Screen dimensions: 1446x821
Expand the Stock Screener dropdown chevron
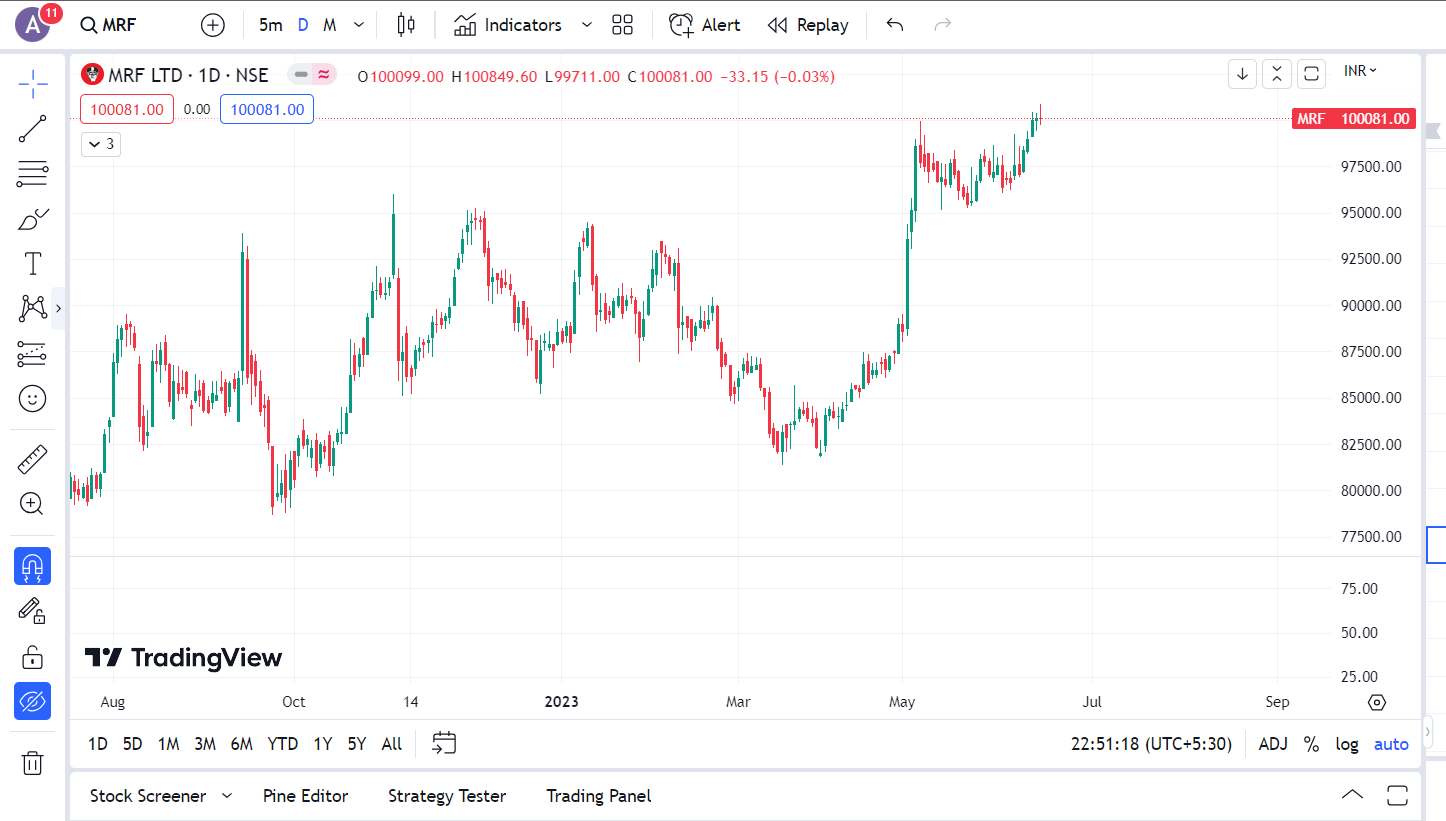coord(227,796)
